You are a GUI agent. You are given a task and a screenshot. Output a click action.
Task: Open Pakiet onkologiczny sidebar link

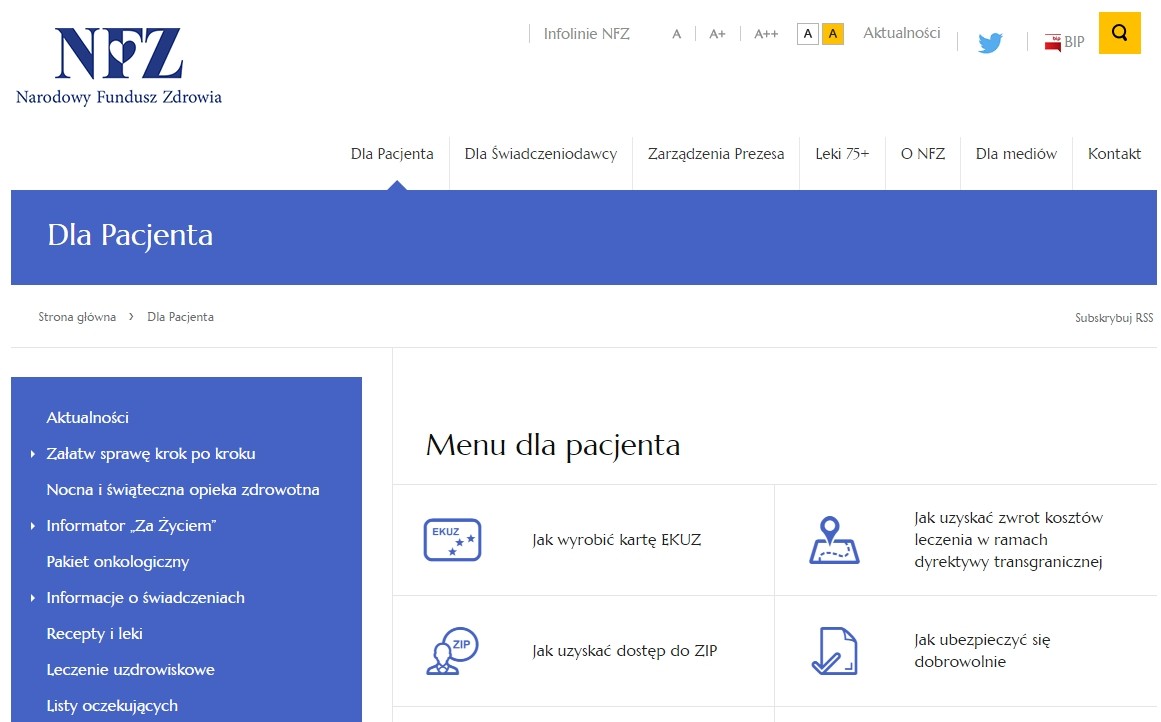pos(118,562)
